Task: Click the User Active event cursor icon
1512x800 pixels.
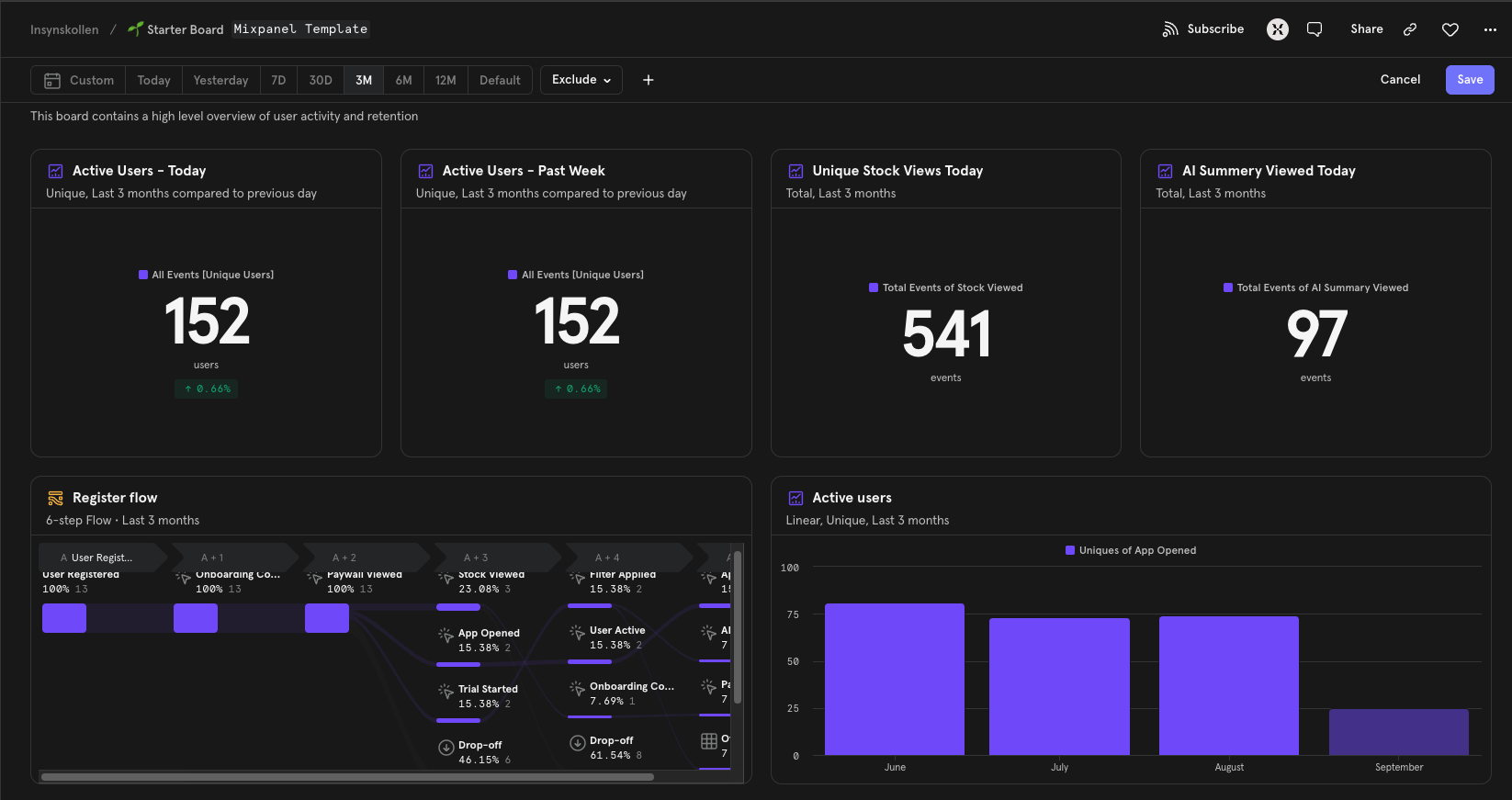Action: 577,632
